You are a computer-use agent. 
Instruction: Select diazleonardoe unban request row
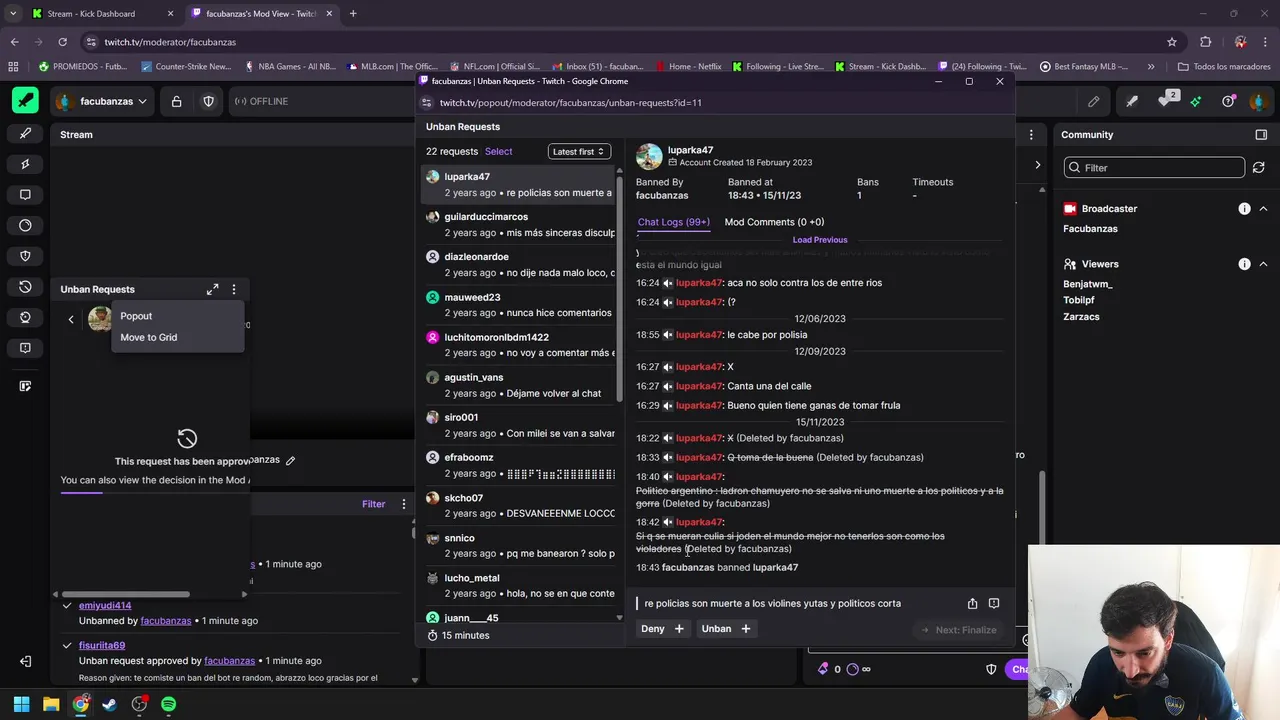coord(519,264)
